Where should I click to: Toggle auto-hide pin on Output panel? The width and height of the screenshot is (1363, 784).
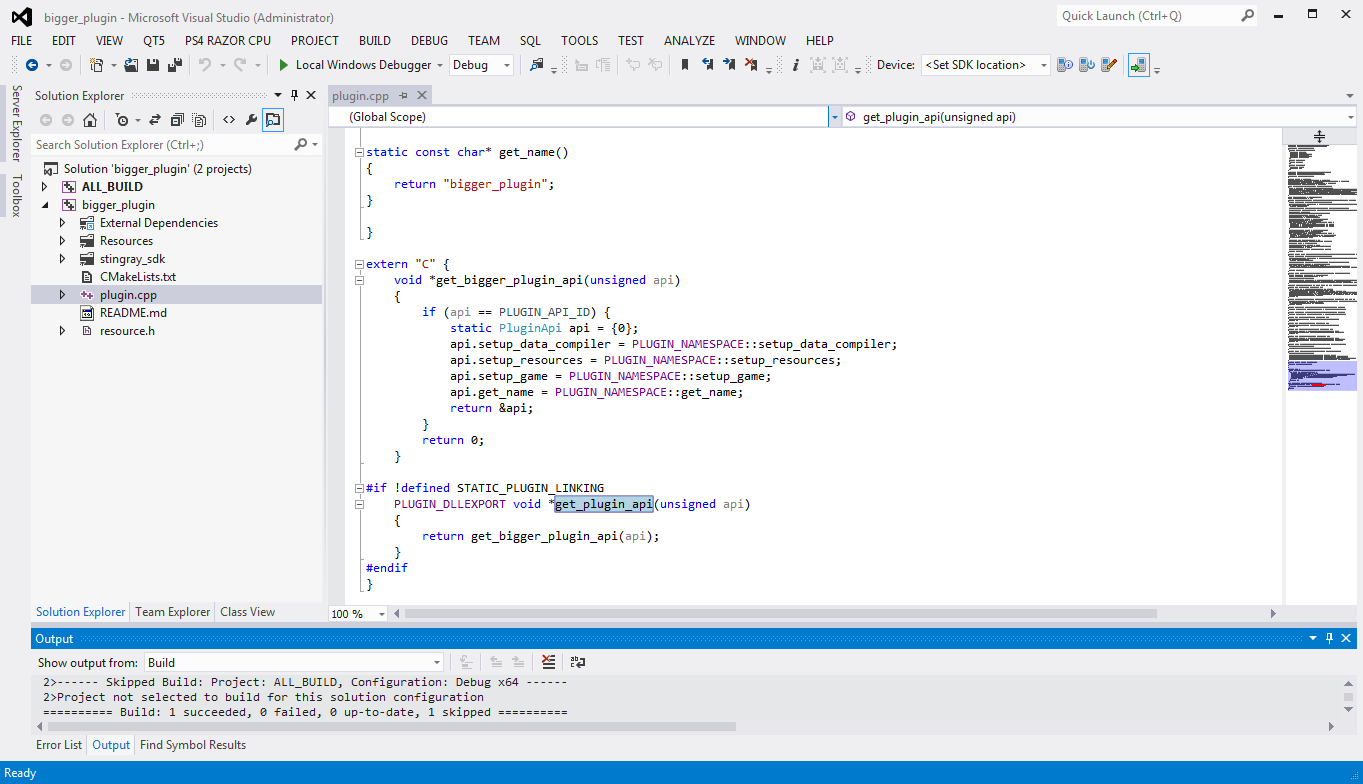[1330, 638]
